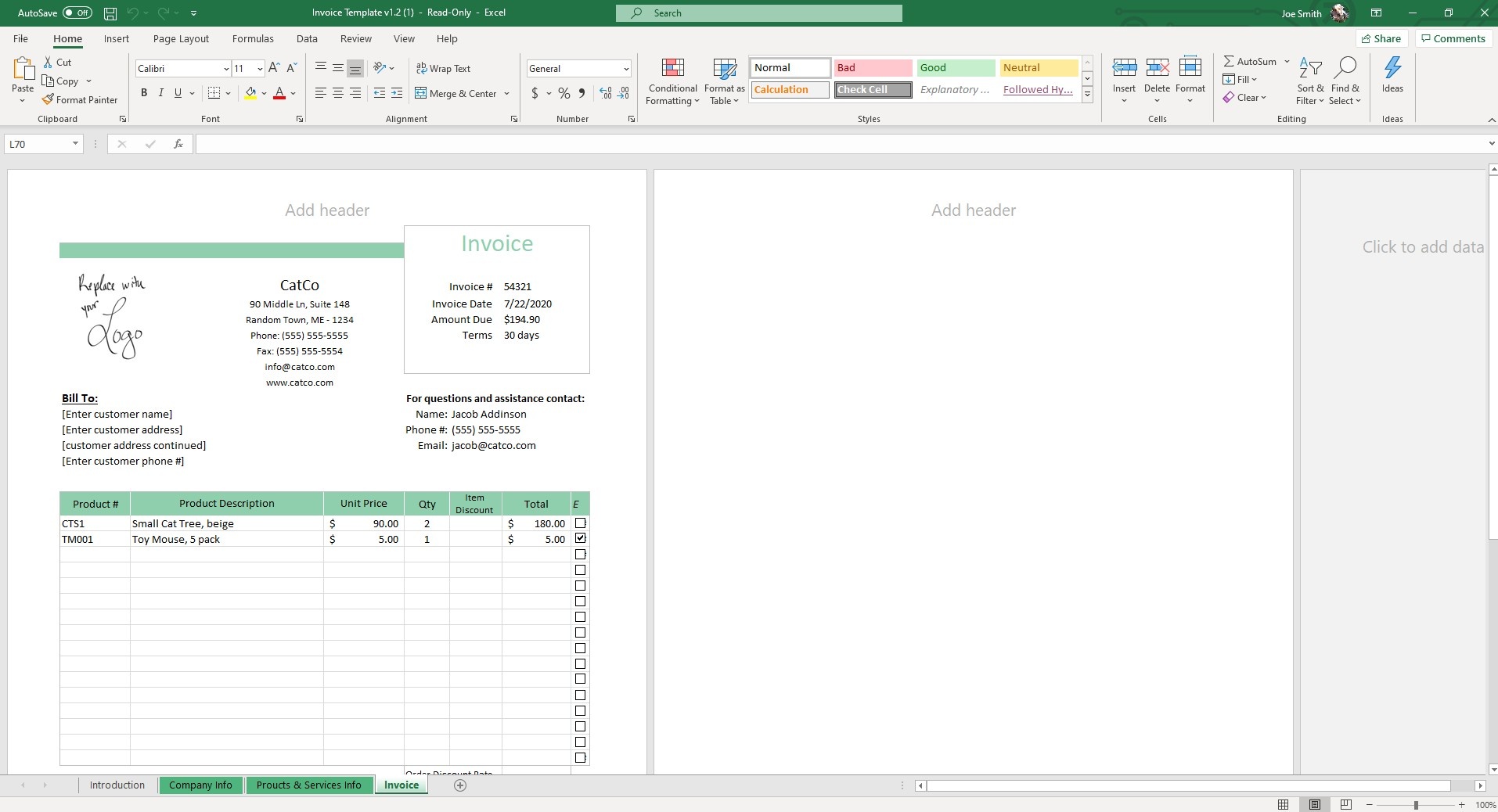
Task: Apply the Calculation cell style
Action: click(790, 90)
